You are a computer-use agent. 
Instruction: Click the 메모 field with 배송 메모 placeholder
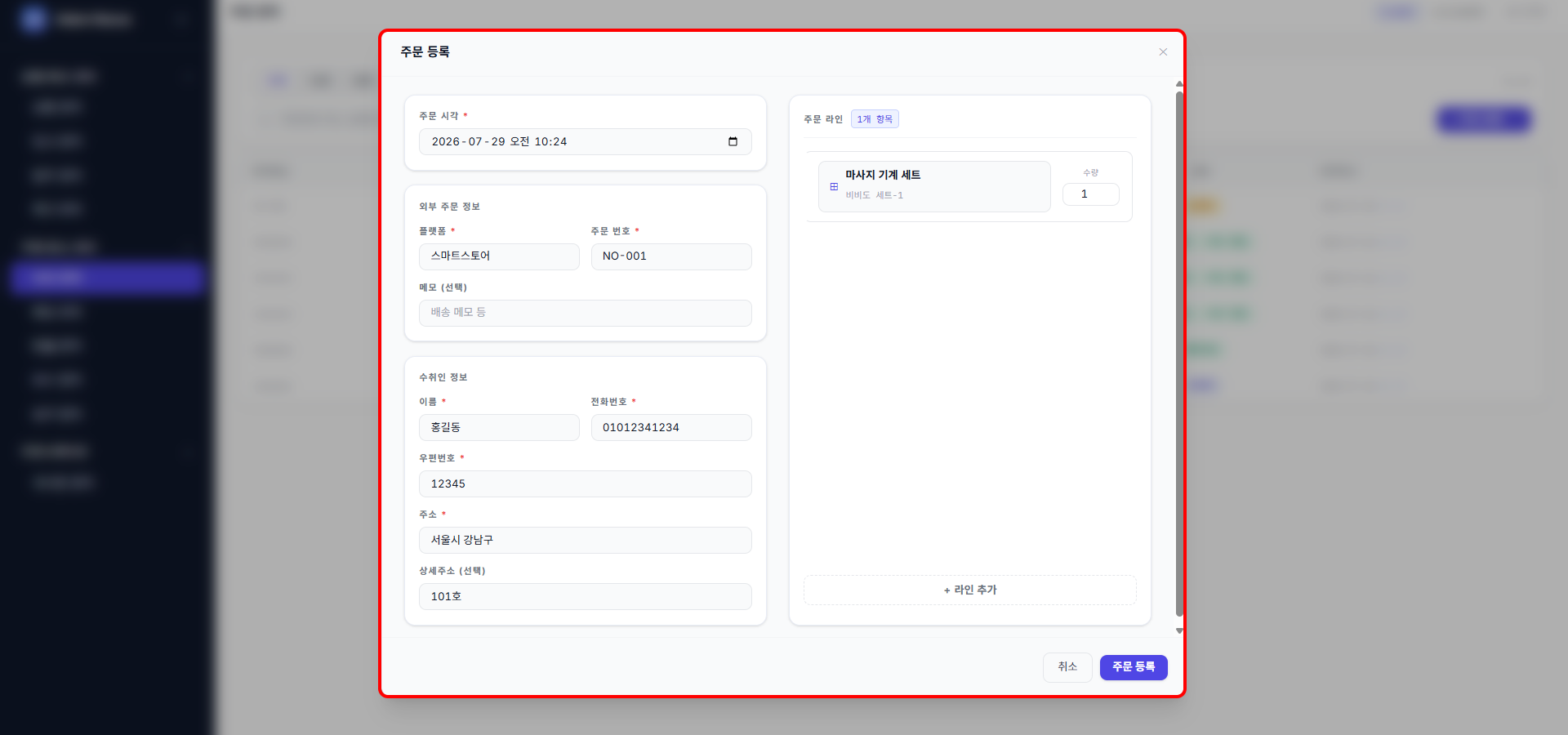pos(585,313)
